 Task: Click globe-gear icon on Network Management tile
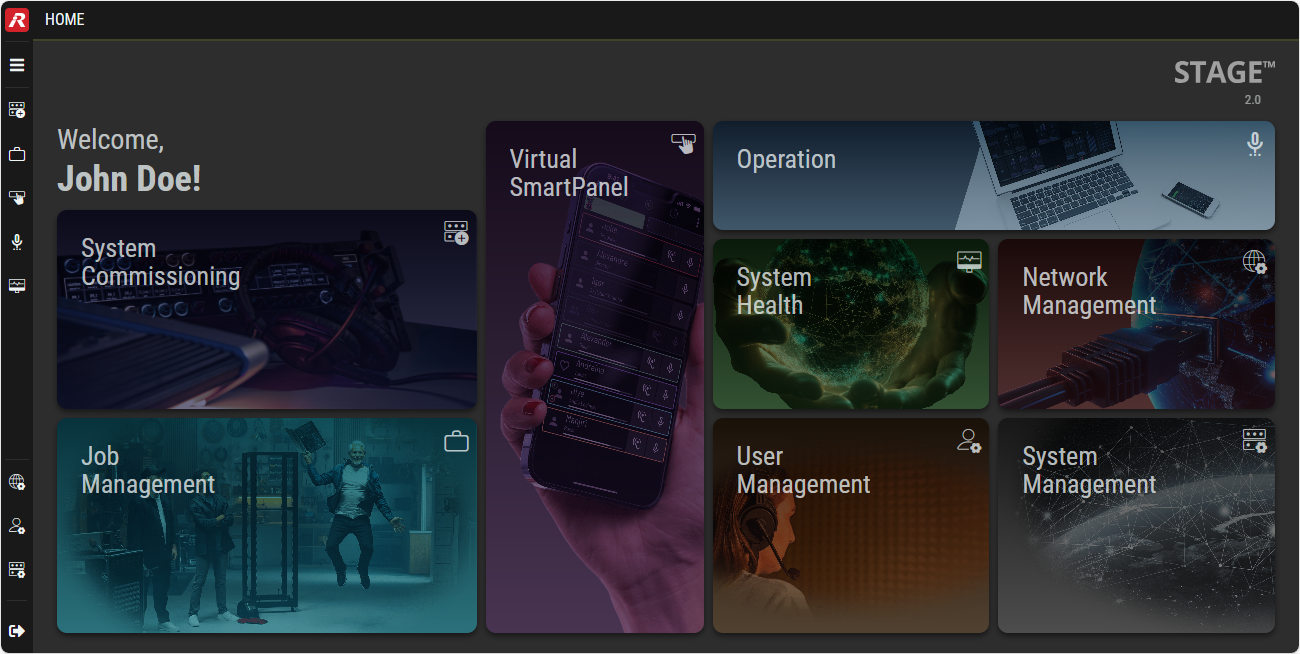[x=1255, y=262]
